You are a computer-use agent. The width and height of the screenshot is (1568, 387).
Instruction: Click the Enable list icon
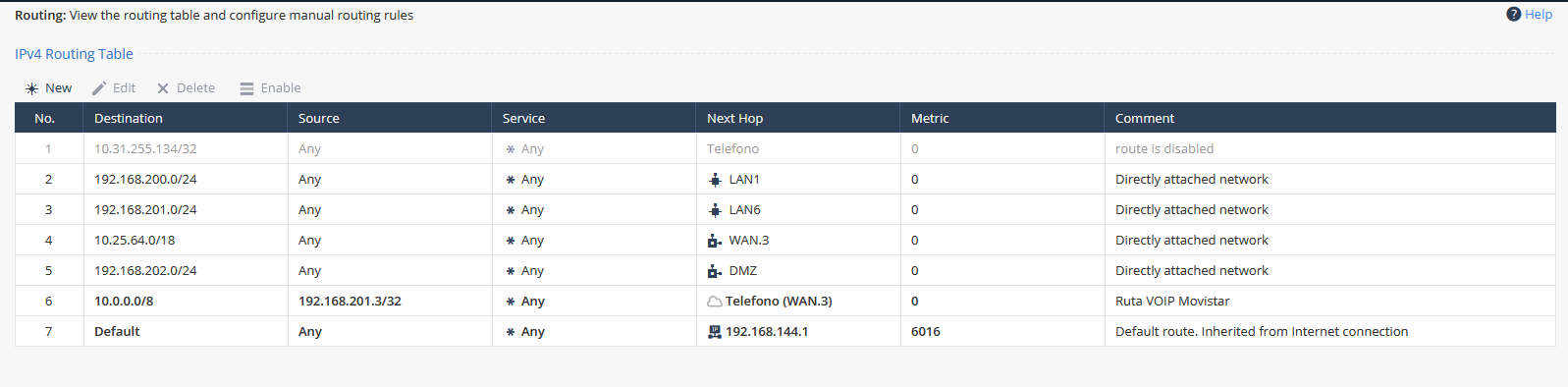[246, 88]
